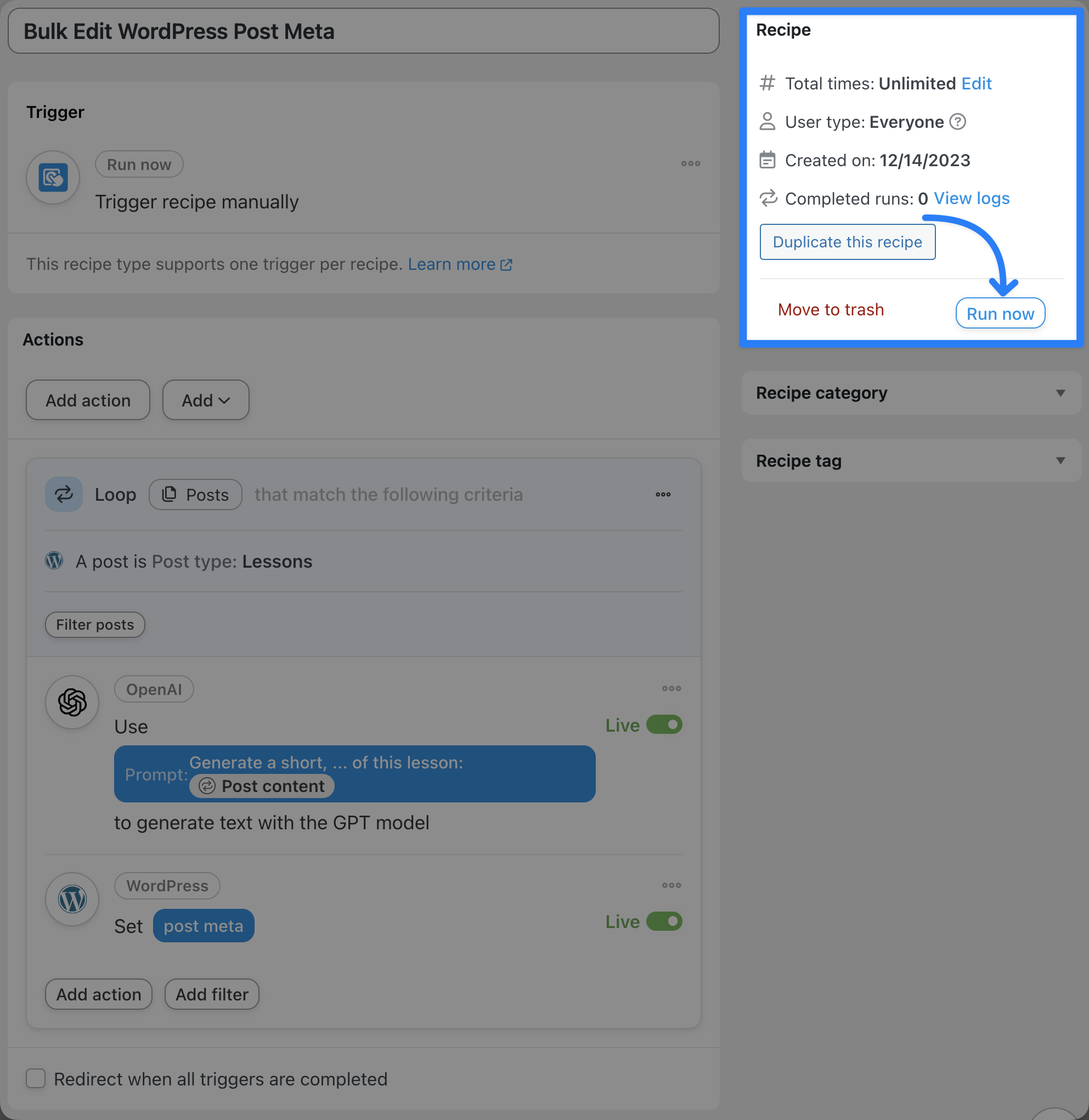The image size is (1089, 1120).
Task: Click the Posts loop type chip
Action: coord(195,495)
